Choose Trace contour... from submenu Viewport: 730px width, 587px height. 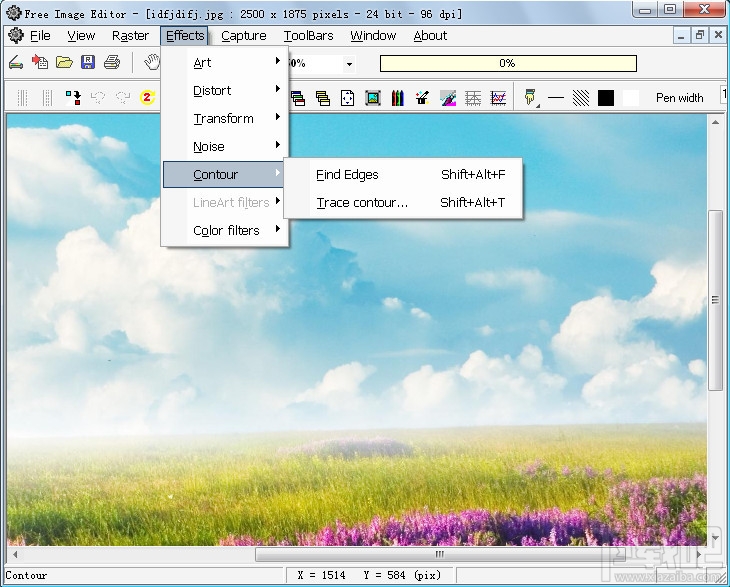tap(403, 202)
